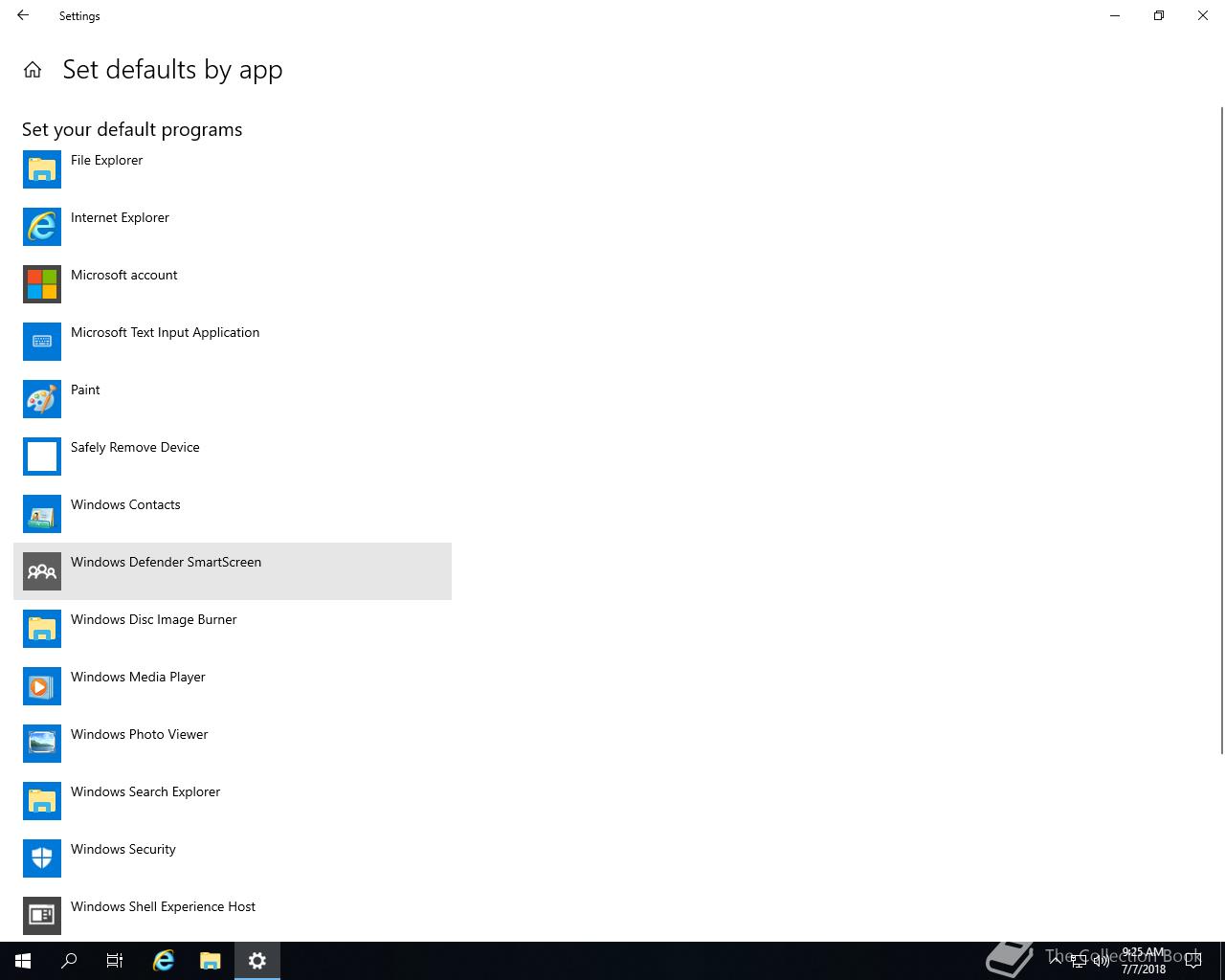Click the Windows Search Explorer icon
1225x980 pixels.
[42, 801]
